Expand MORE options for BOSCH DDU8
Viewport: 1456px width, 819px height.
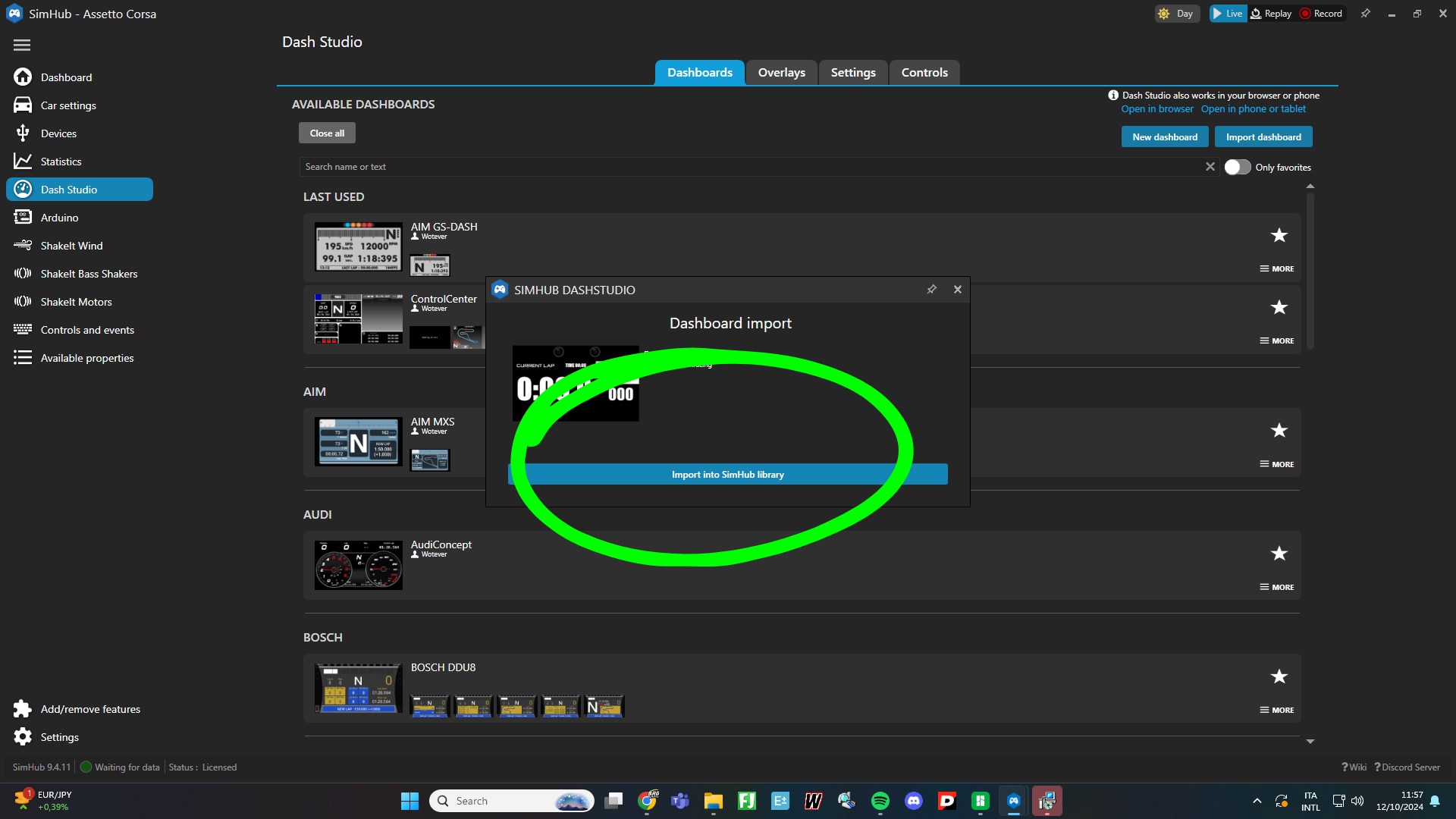click(1277, 710)
